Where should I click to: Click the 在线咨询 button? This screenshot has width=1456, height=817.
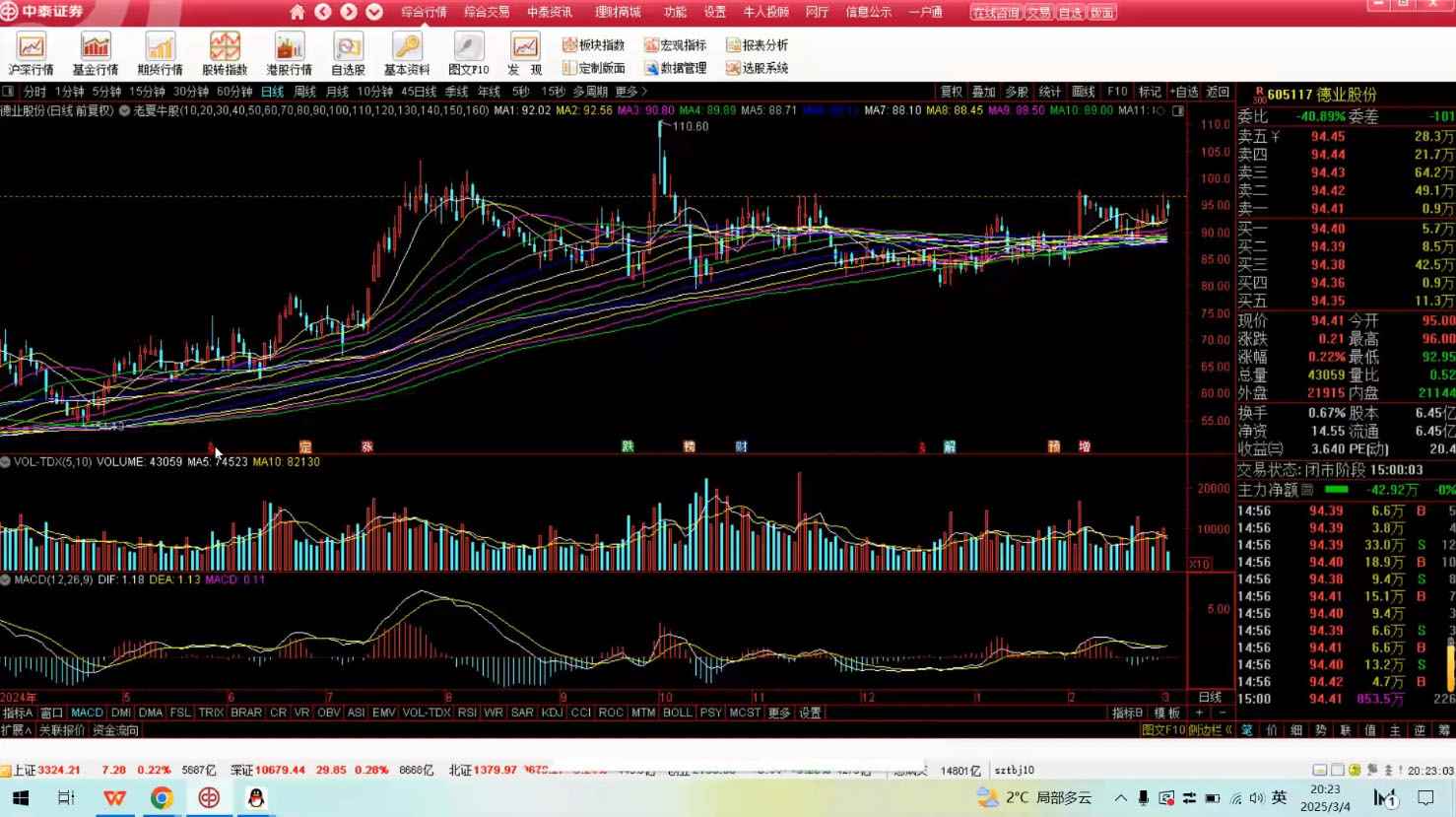(995, 13)
